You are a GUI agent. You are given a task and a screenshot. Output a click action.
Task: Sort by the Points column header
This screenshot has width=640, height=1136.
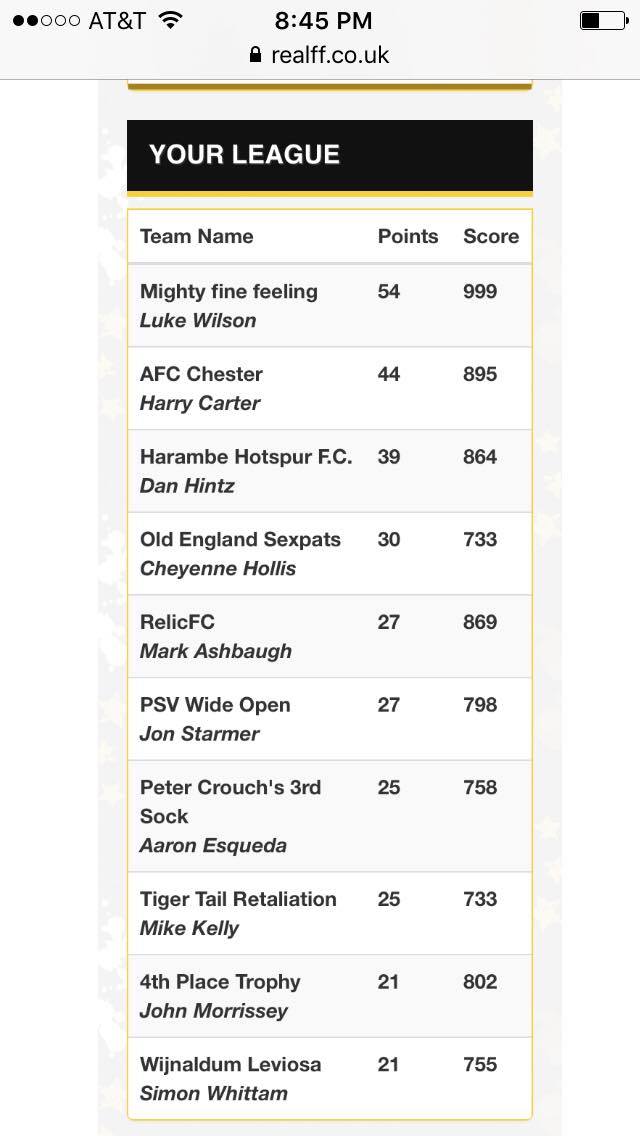(x=408, y=236)
